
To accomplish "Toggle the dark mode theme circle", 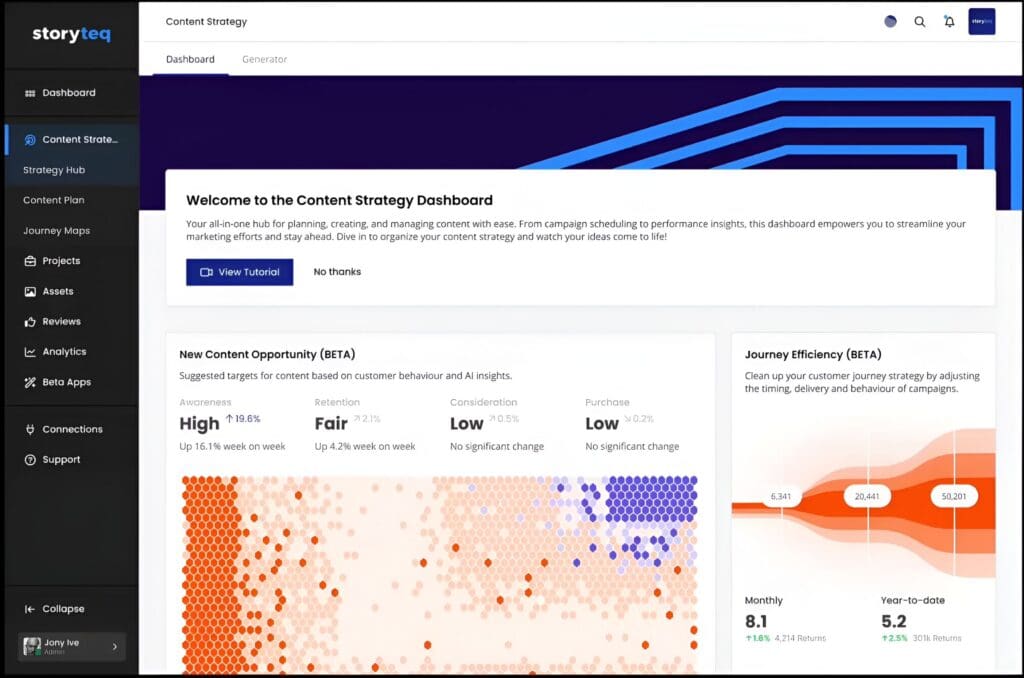I will [x=890, y=22].
